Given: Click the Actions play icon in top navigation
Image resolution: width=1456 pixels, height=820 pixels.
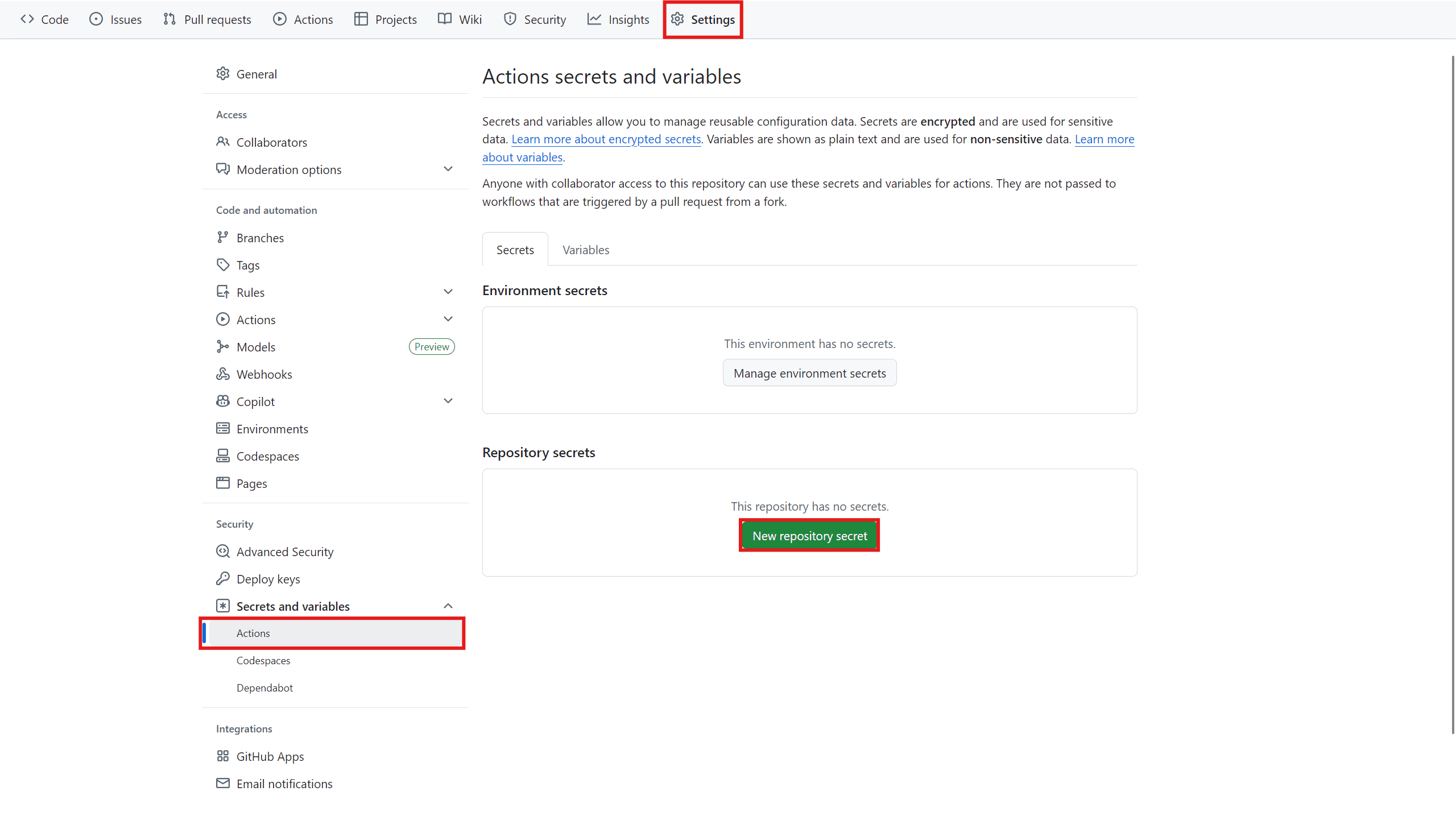Looking at the screenshot, I should [279, 19].
